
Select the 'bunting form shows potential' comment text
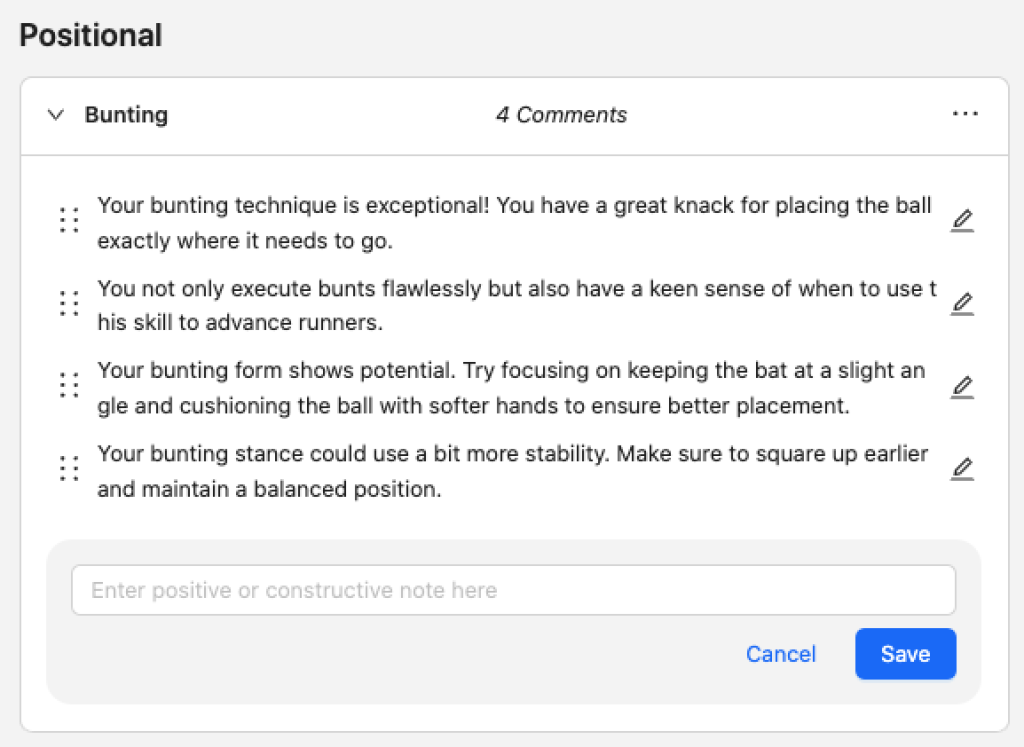[x=511, y=388]
